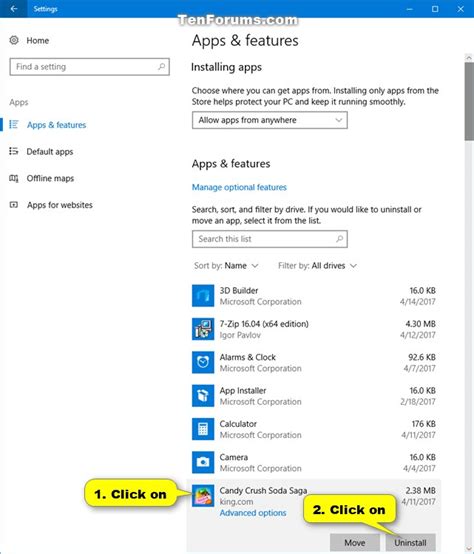The width and height of the screenshot is (474, 554).
Task: Select the Calculator app icon
Action: [x=203, y=429]
